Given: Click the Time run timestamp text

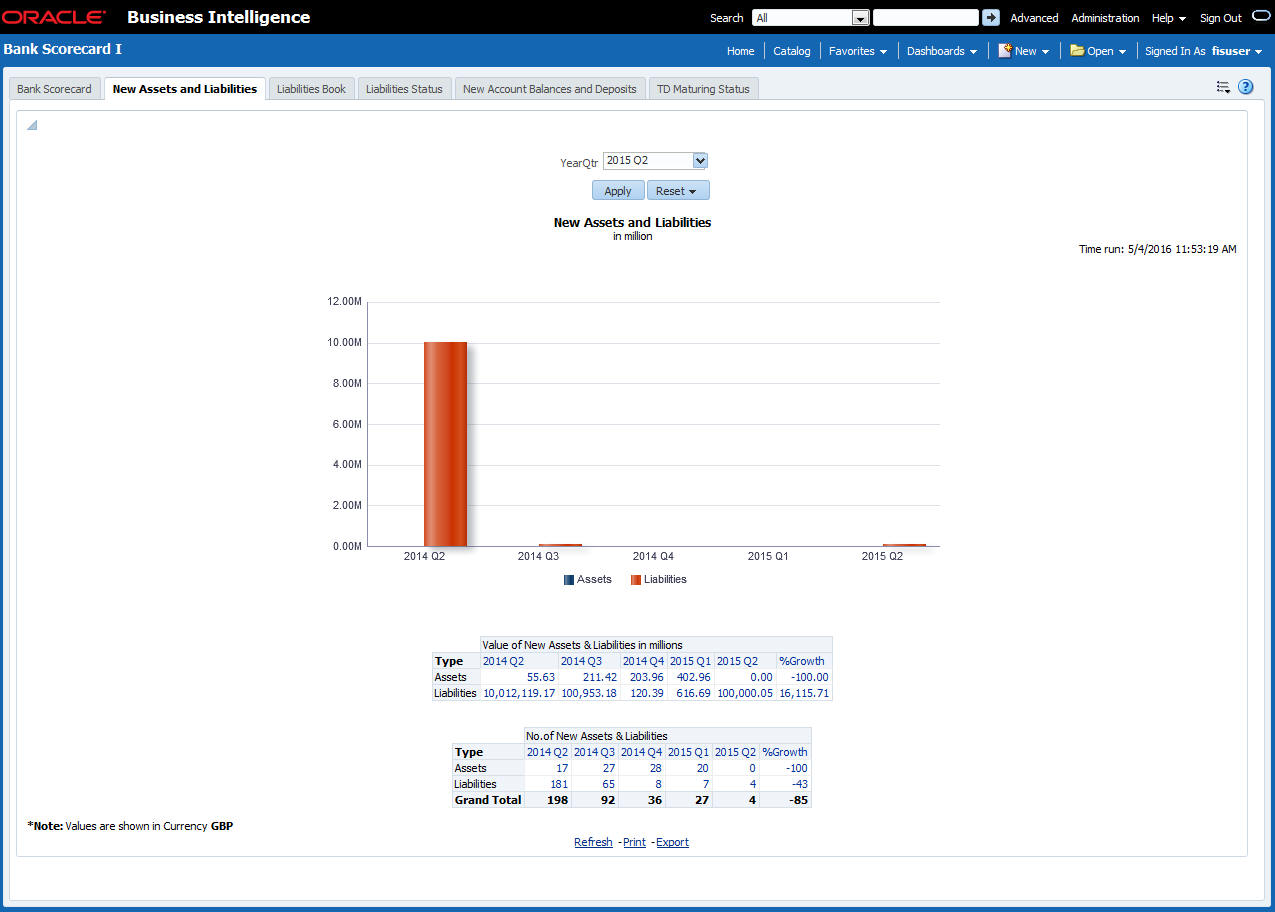Looking at the screenshot, I should tap(1157, 249).
